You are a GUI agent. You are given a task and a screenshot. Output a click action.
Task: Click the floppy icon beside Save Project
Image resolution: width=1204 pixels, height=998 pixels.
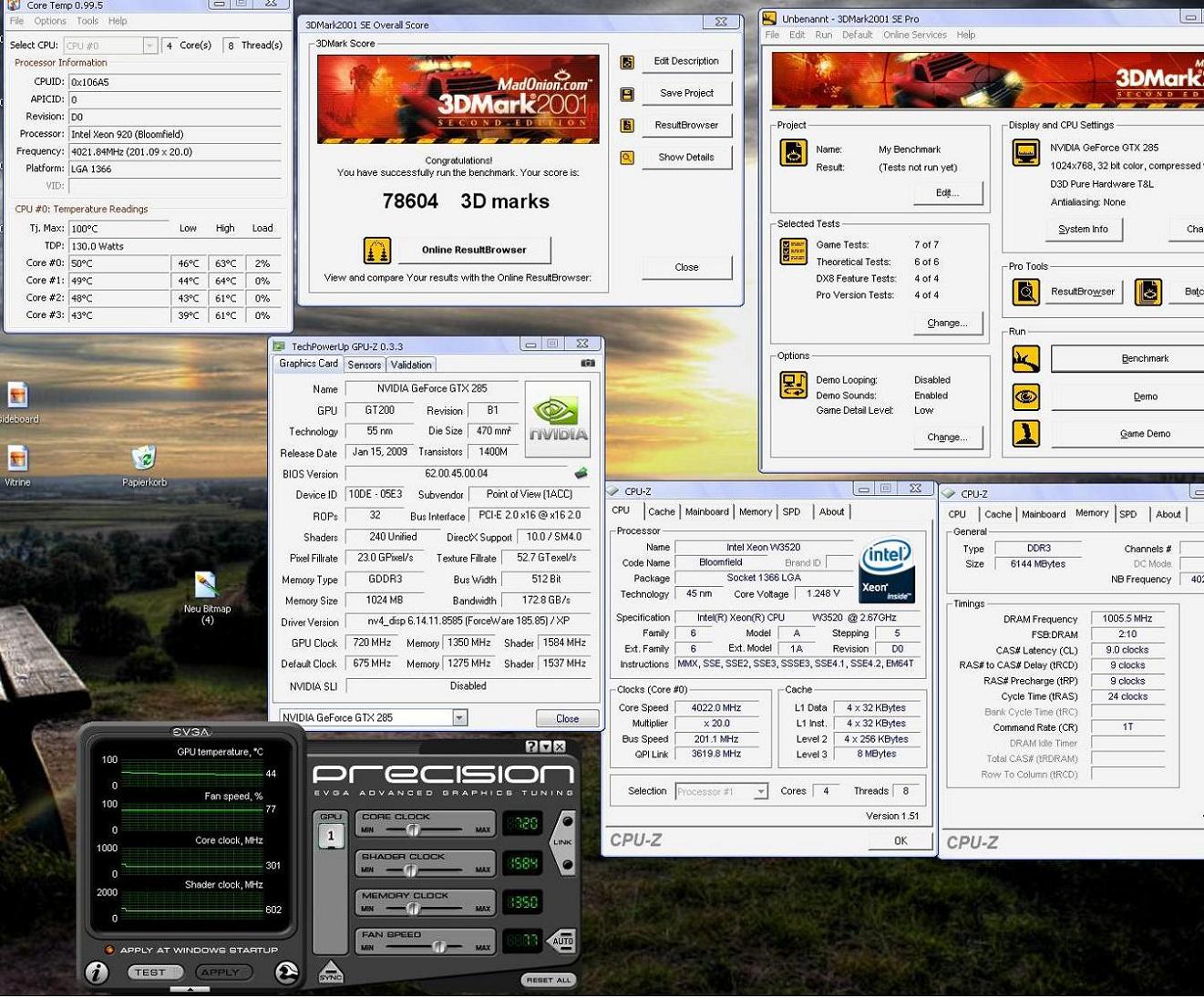(x=627, y=94)
